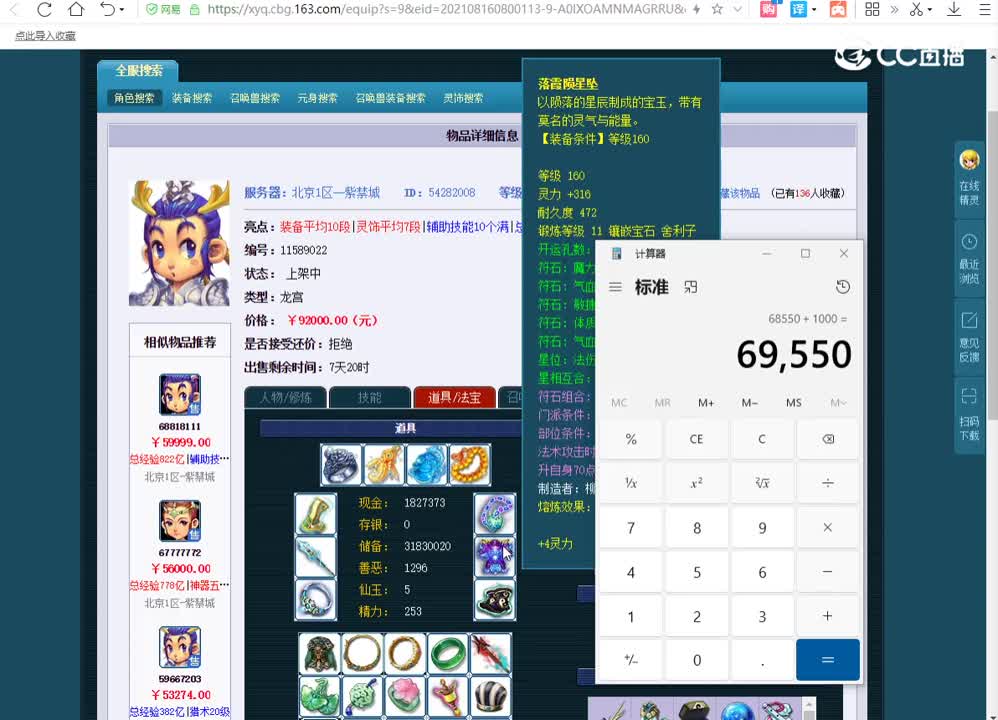The image size is (998, 720).
Task: Select the golden fish ornament icon
Action: pos(384,465)
